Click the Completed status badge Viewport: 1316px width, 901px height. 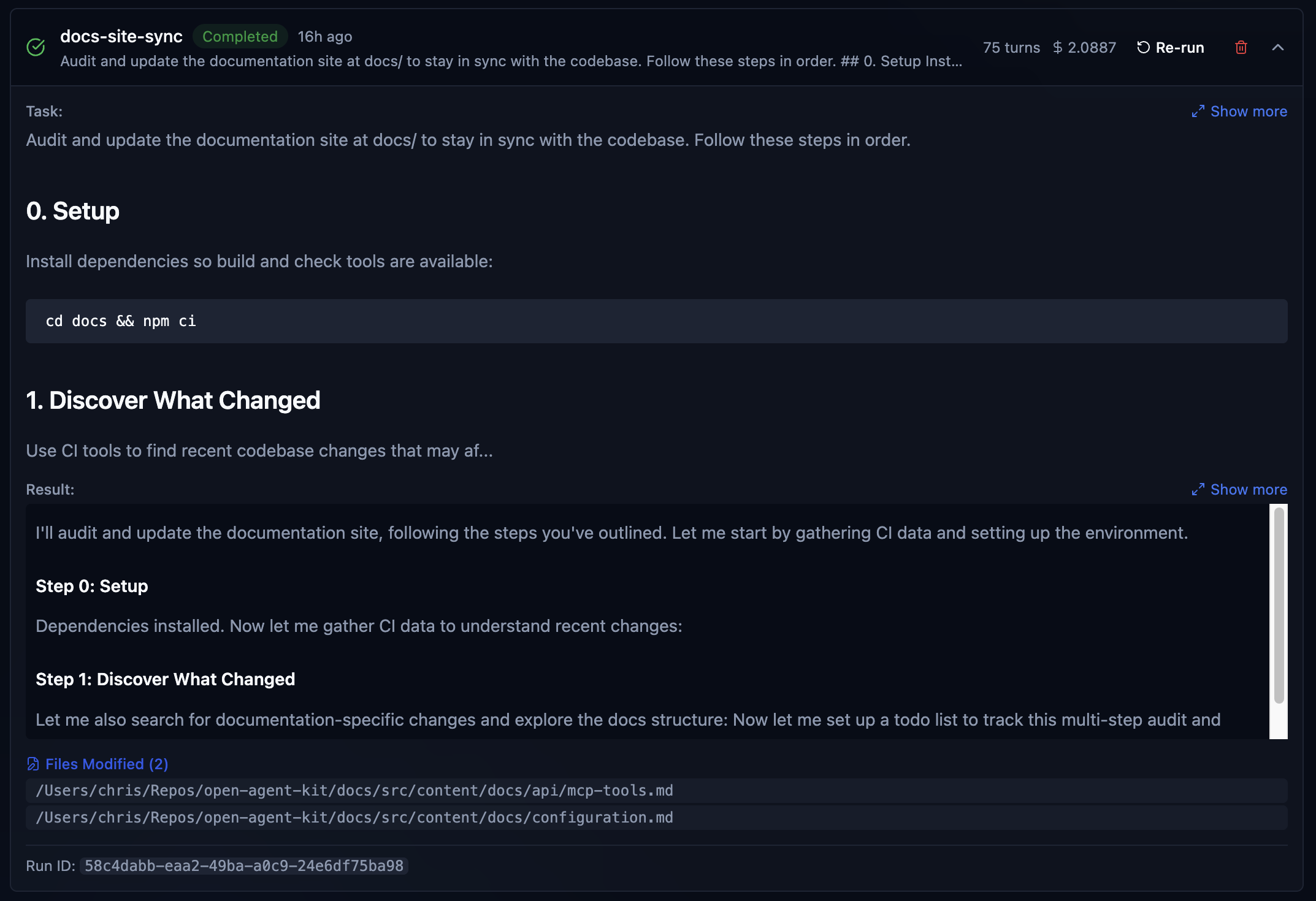pyautogui.click(x=240, y=37)
